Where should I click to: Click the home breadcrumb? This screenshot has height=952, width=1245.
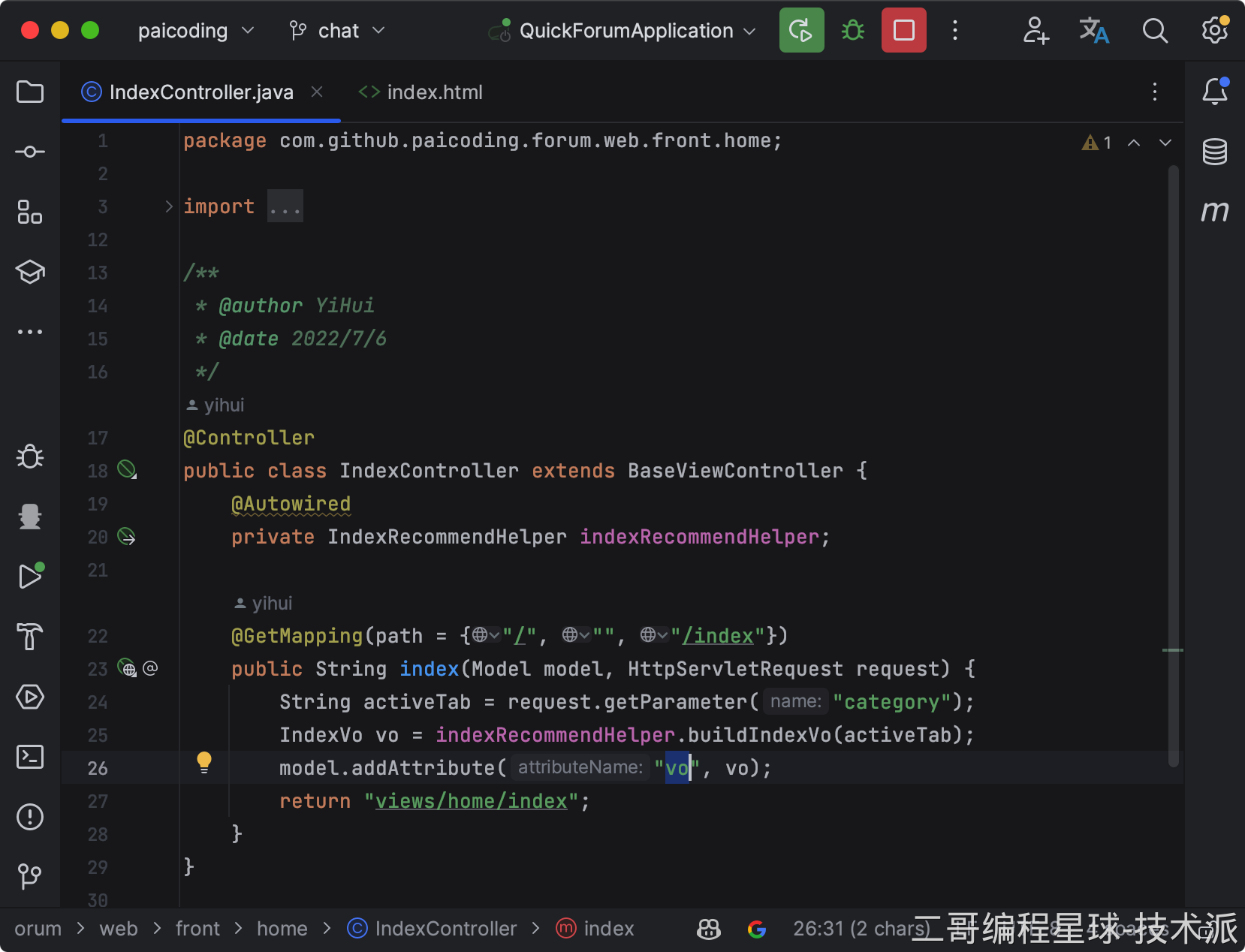282,929
